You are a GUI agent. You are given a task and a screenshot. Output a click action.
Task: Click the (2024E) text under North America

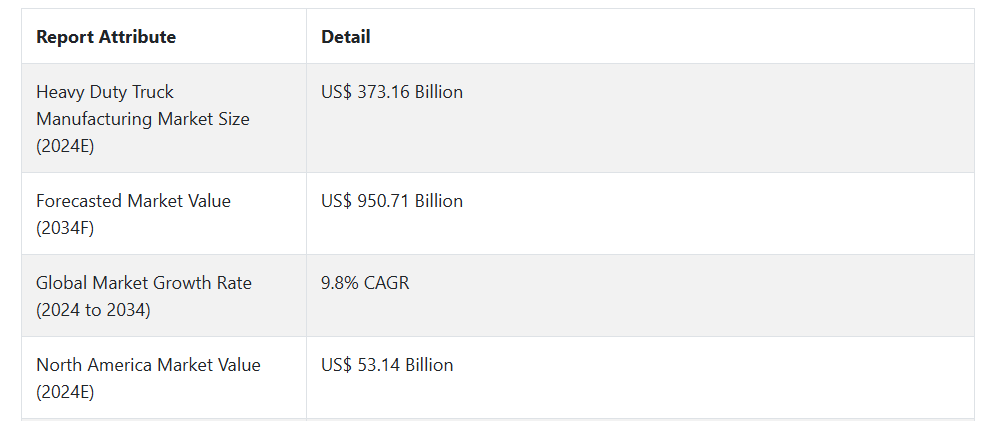(65, 393)
